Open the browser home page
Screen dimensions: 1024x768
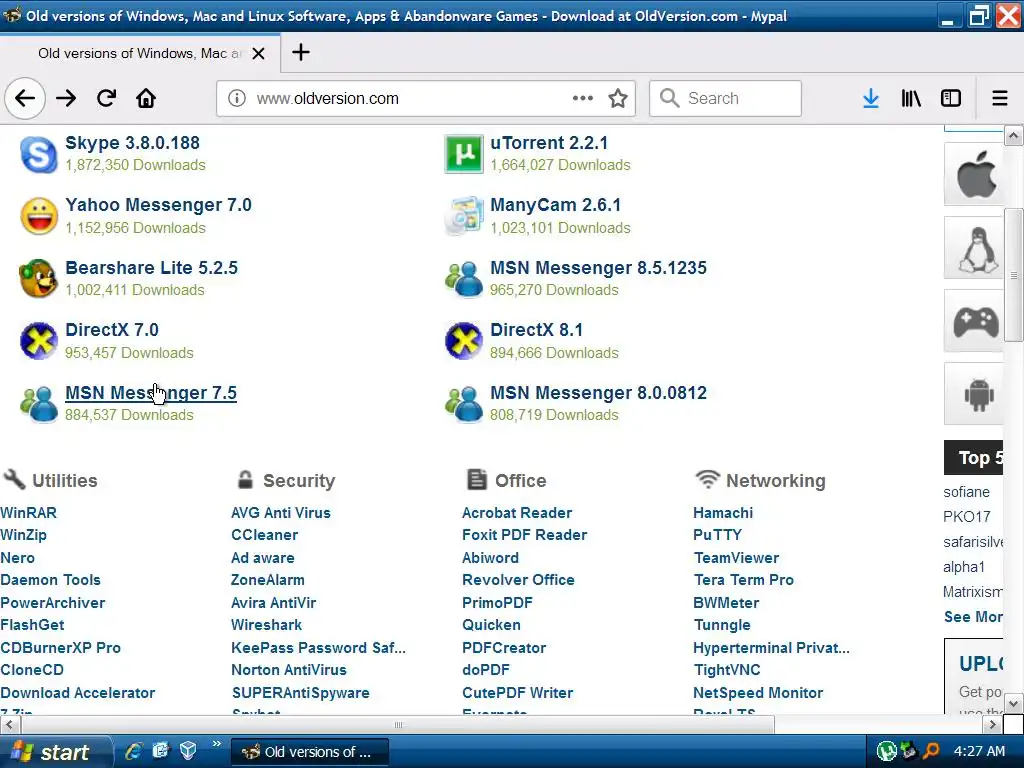pyautogui.click(x=146, y=98)
